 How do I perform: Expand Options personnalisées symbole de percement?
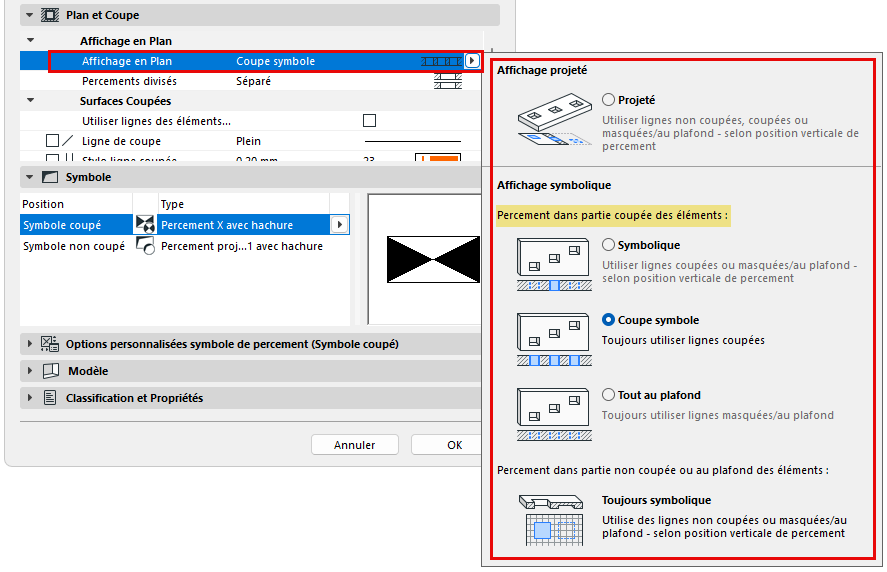29,344
